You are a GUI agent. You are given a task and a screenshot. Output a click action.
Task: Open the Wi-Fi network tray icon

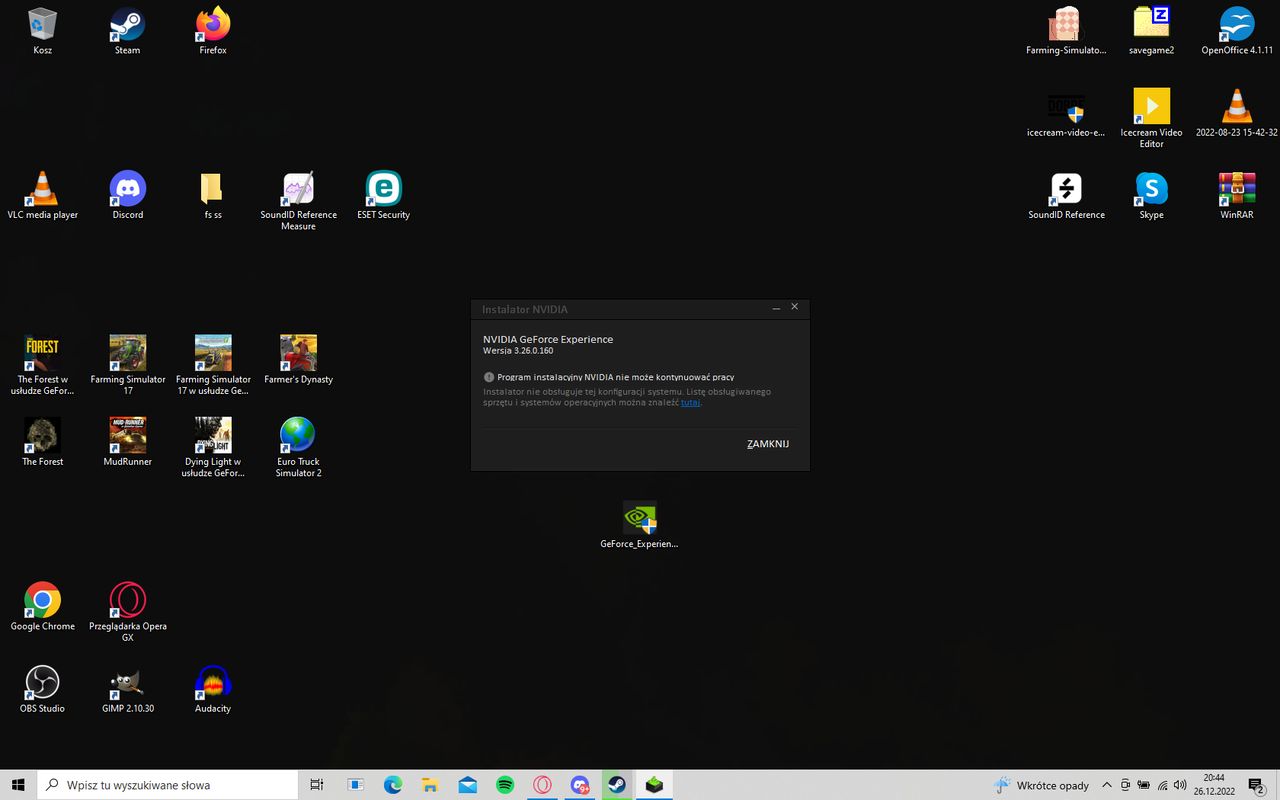(1162, 785)
